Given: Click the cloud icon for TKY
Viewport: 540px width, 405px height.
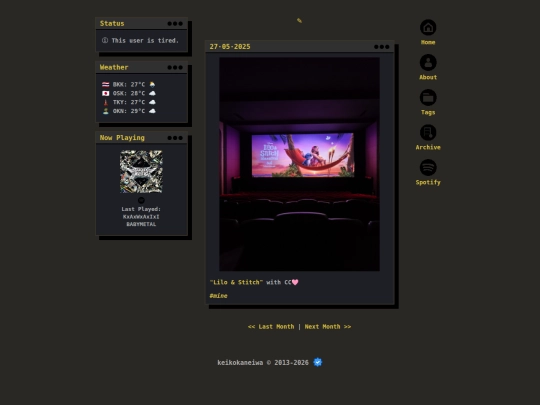Looking at the screenshot, I should tap(152, 102).
